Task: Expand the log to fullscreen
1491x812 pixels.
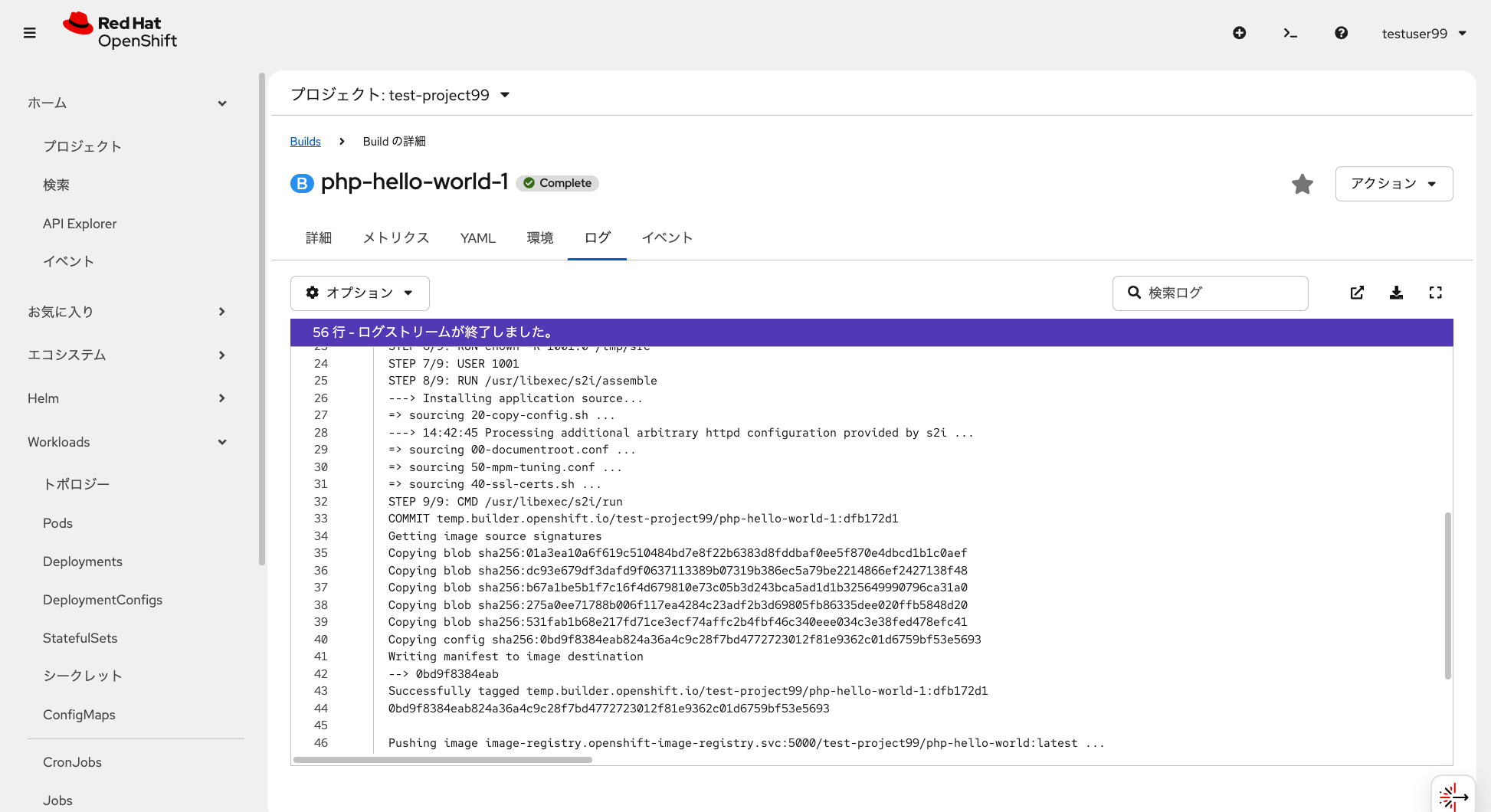Action: (1435, 293)
